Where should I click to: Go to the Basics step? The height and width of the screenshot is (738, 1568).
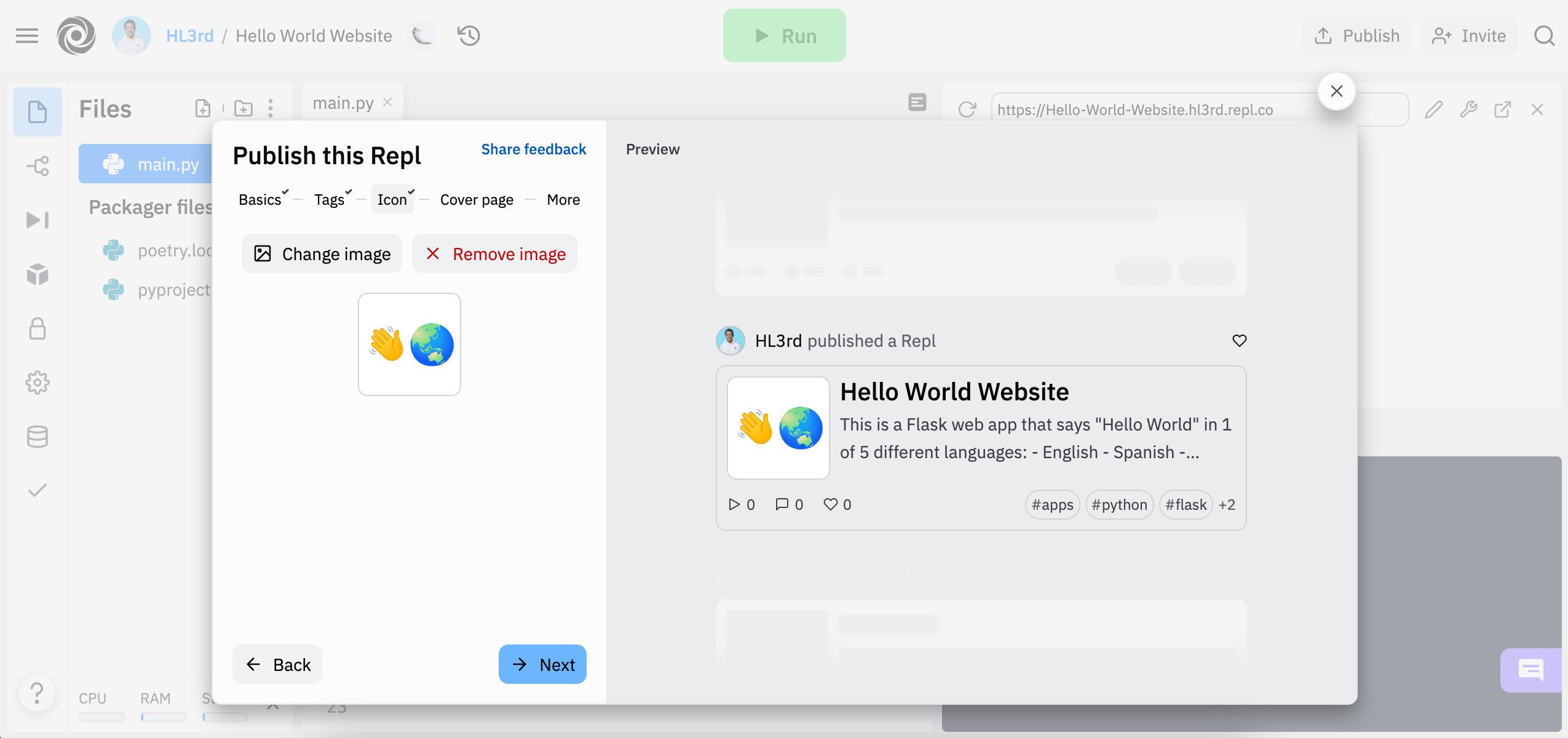(x=259, y=200)
